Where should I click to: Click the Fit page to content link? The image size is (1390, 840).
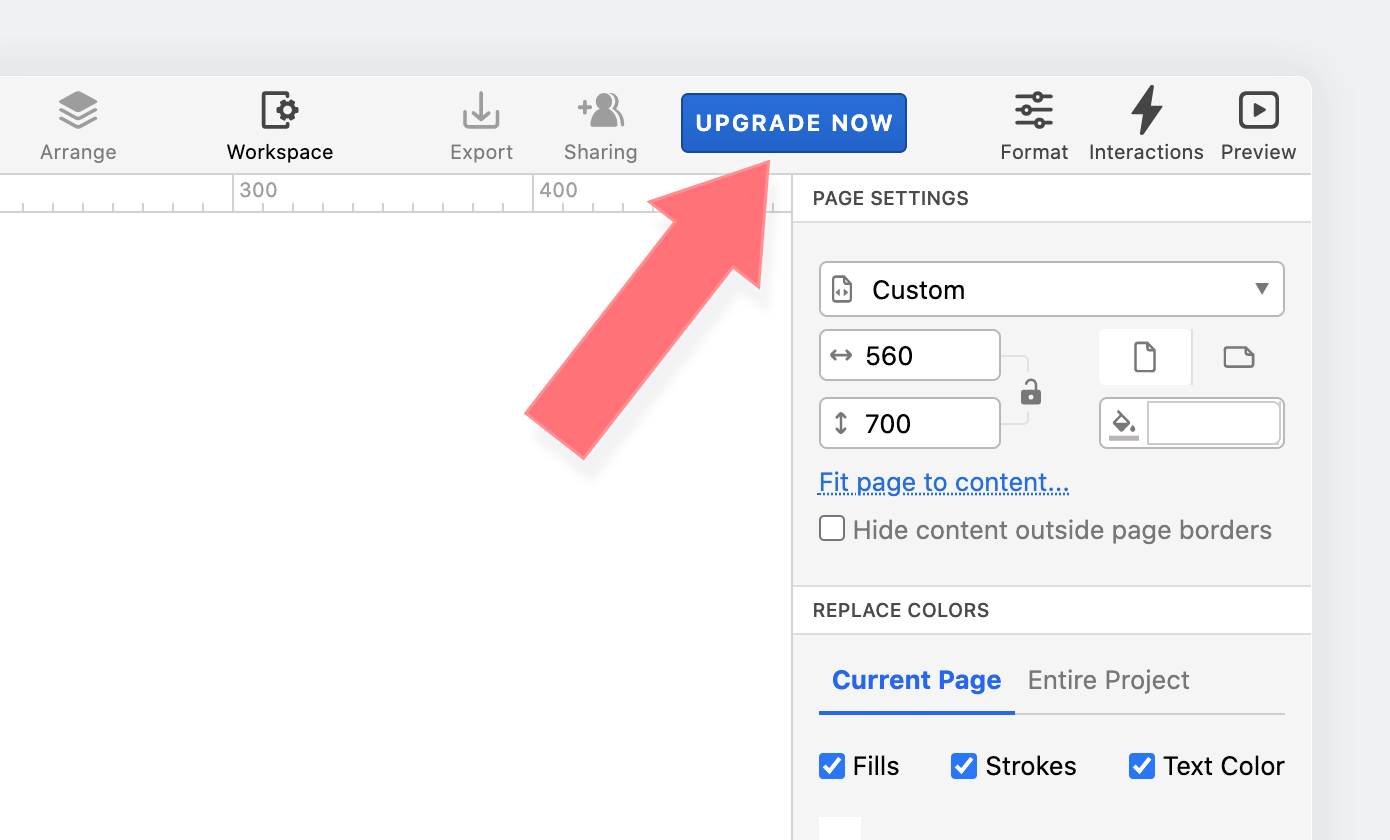pyautogui.click(x=944, y=482)
